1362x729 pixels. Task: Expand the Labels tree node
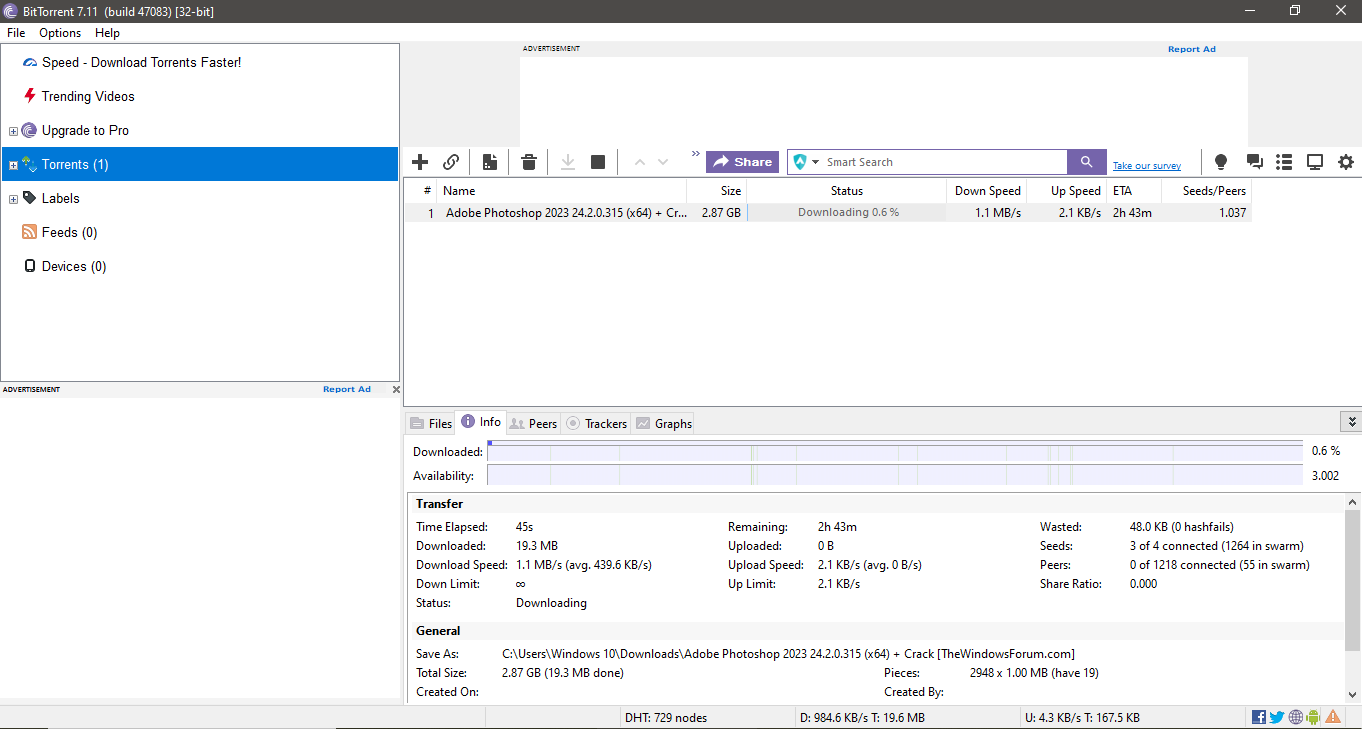pyautogui.click(x=13, y=199)
